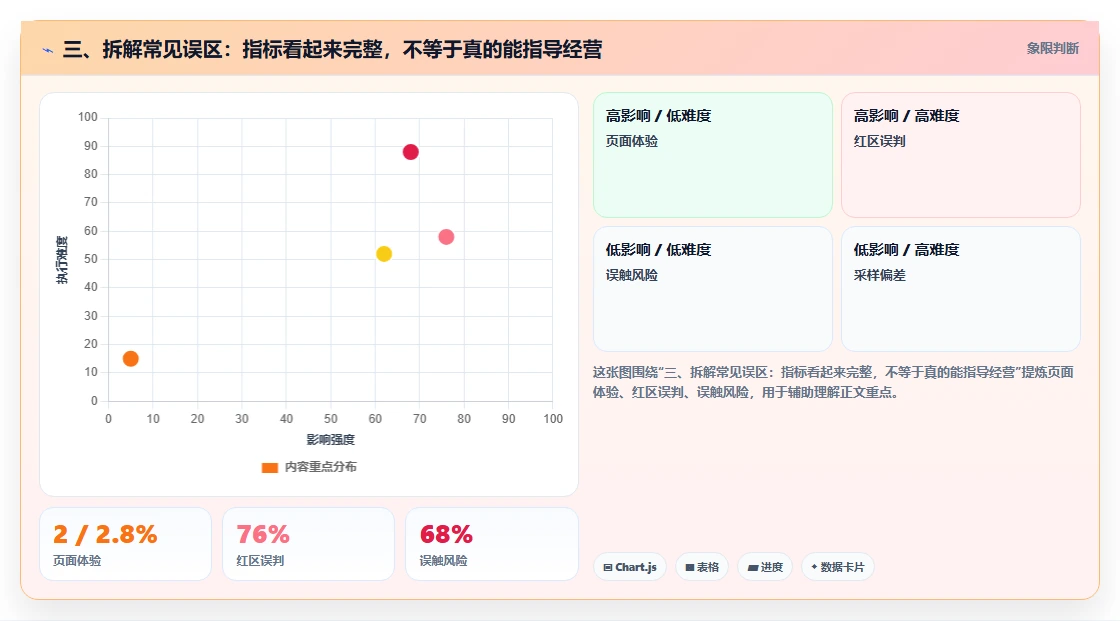
Task: Click the lightning icon beside the title
Action: pos(48,50)
